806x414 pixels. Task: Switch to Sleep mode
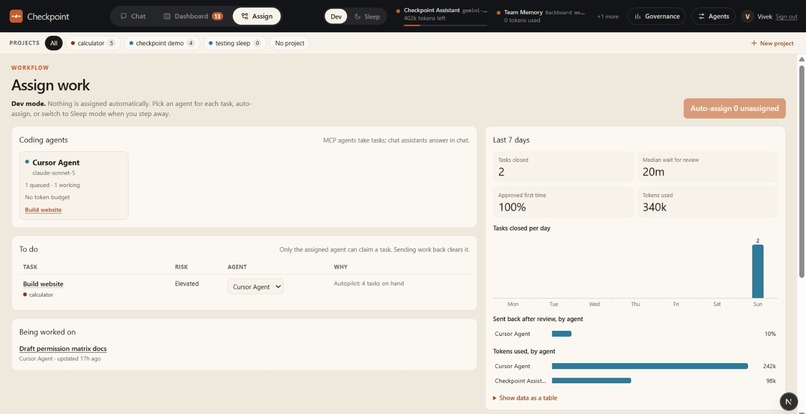(368, 16)
